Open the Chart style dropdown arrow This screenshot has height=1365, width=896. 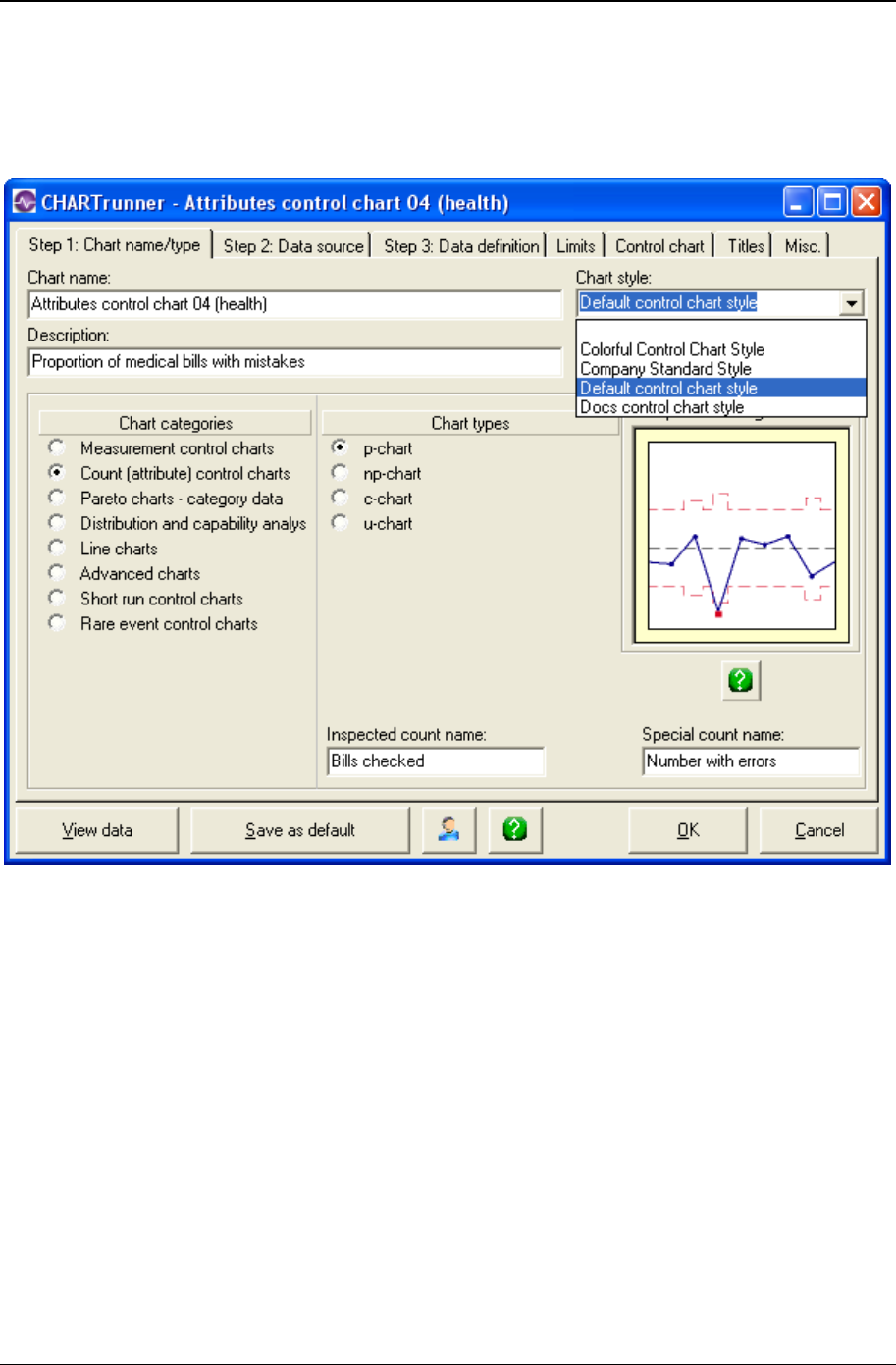coord(852,304)
